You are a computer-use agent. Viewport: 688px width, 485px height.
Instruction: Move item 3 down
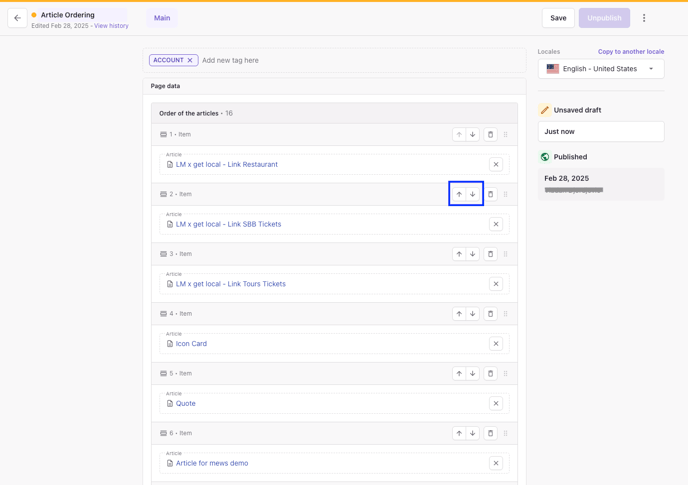click(473, 254)
